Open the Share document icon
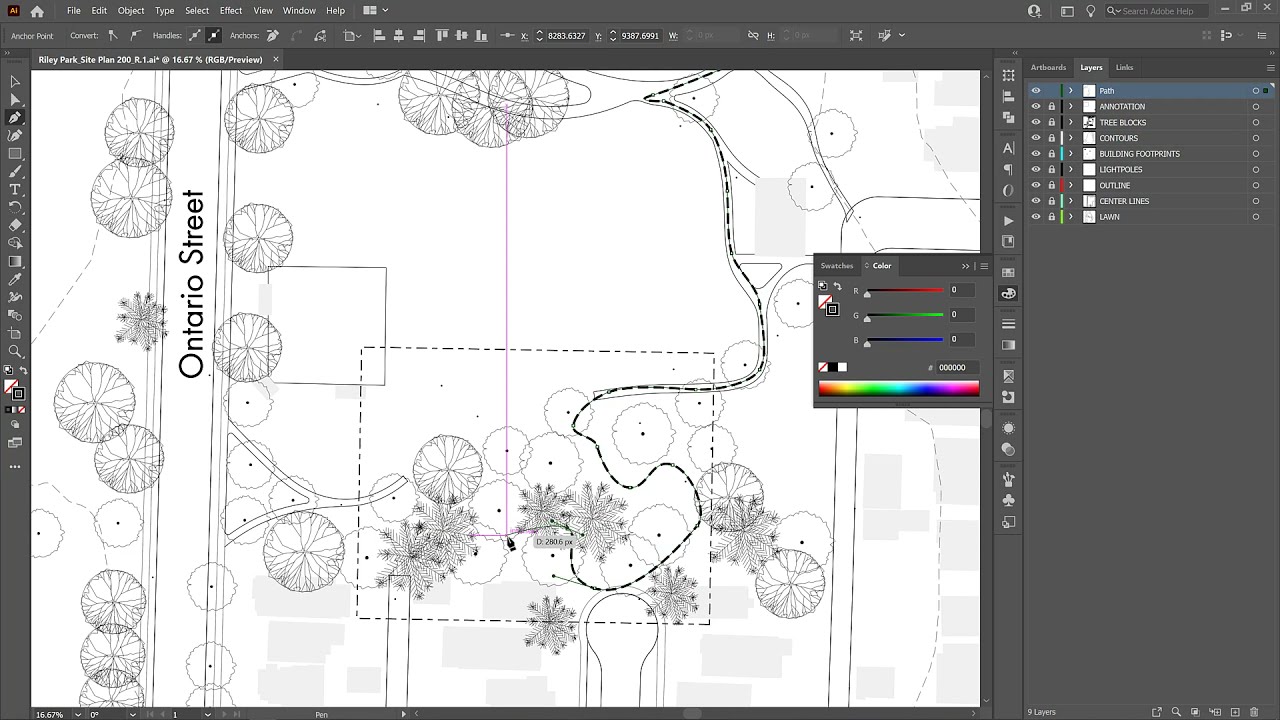 pyautogui.click(x=1034, y=11)
